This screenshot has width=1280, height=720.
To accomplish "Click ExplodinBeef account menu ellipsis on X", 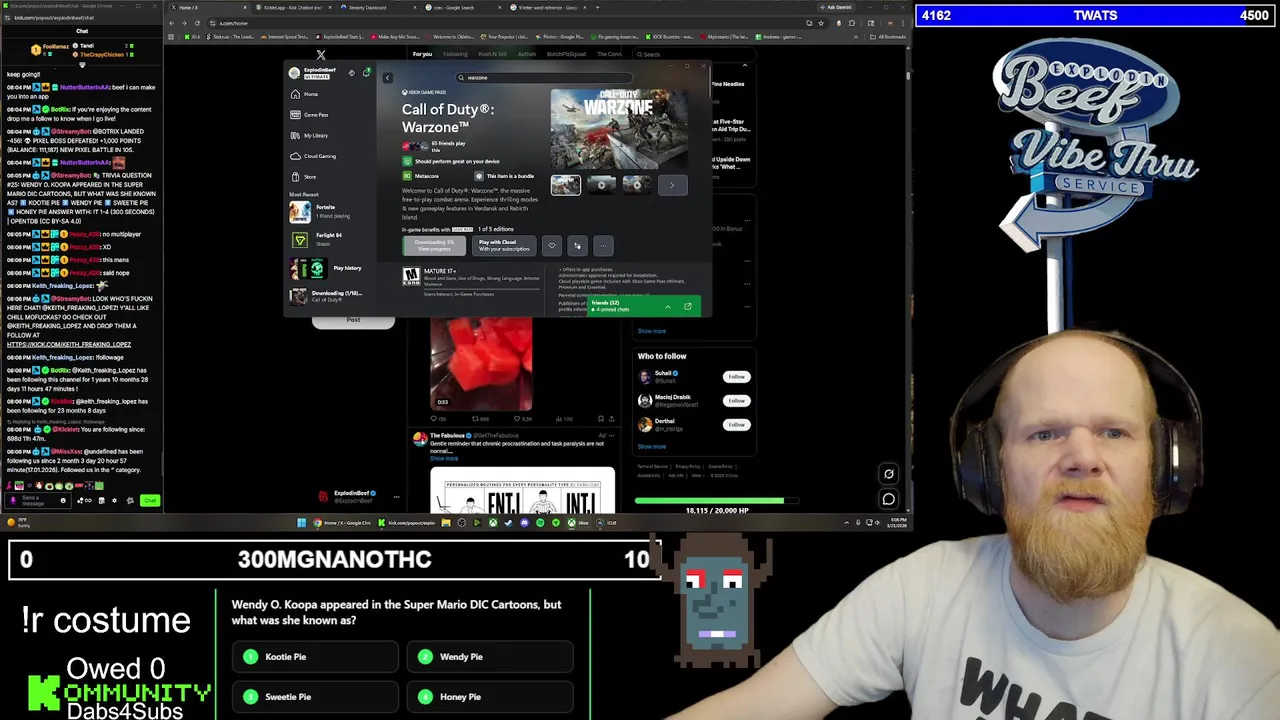I will pyautogui.click(x=396, y=496).
